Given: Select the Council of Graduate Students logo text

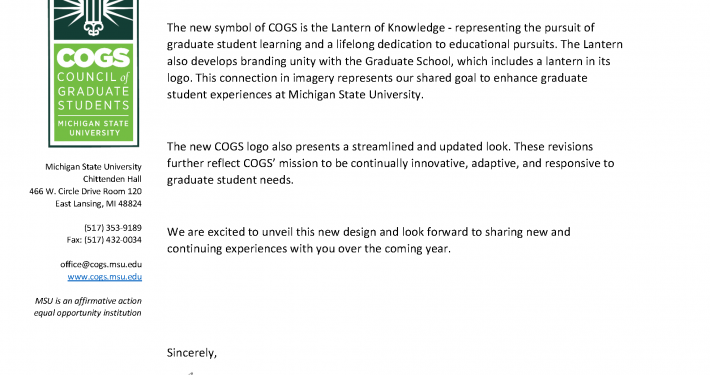Looking at the screenshot, I should (x=94, y=91).
